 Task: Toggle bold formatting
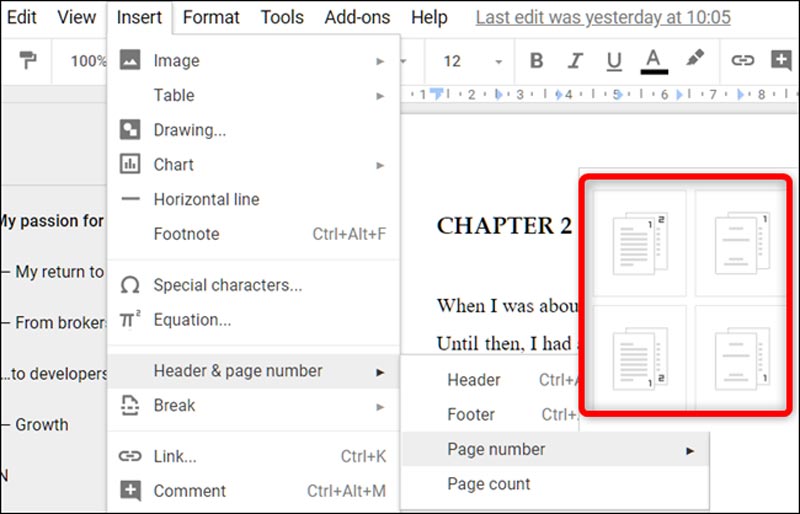pos(536,61)
